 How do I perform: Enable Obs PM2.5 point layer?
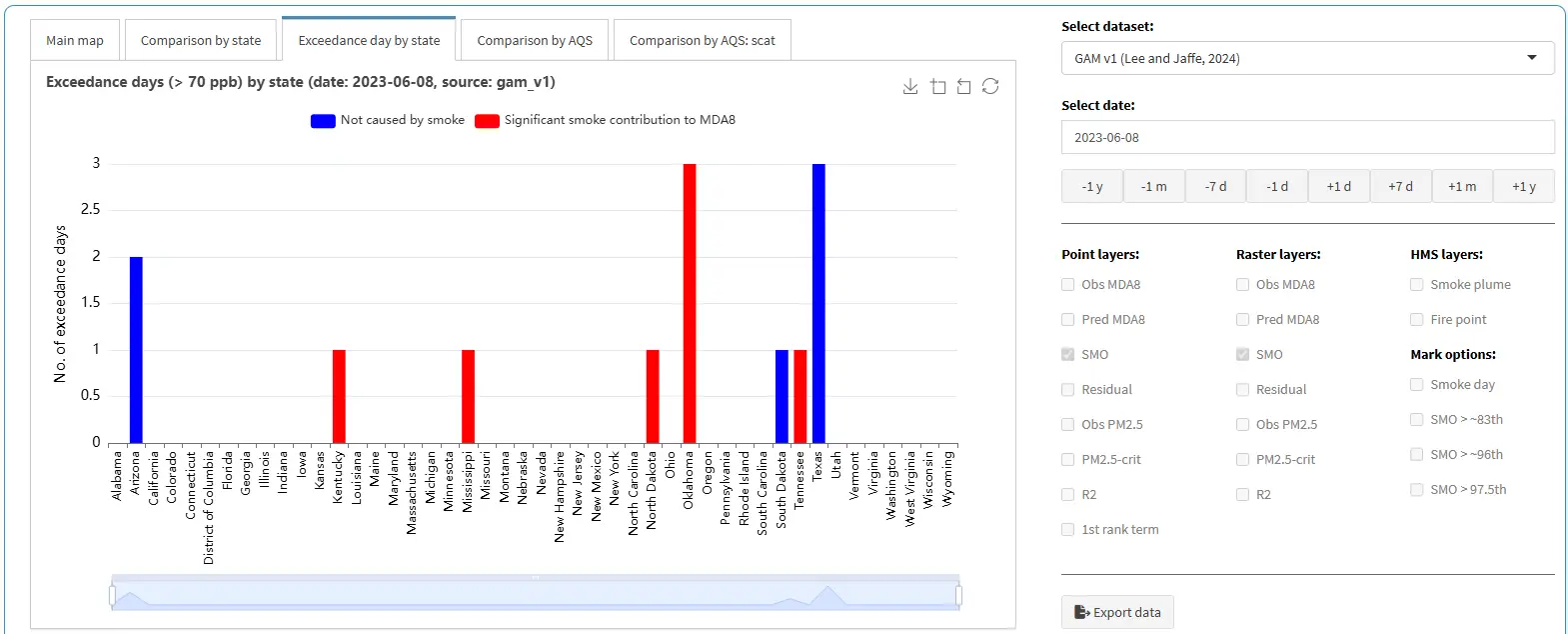(1068, 425)
